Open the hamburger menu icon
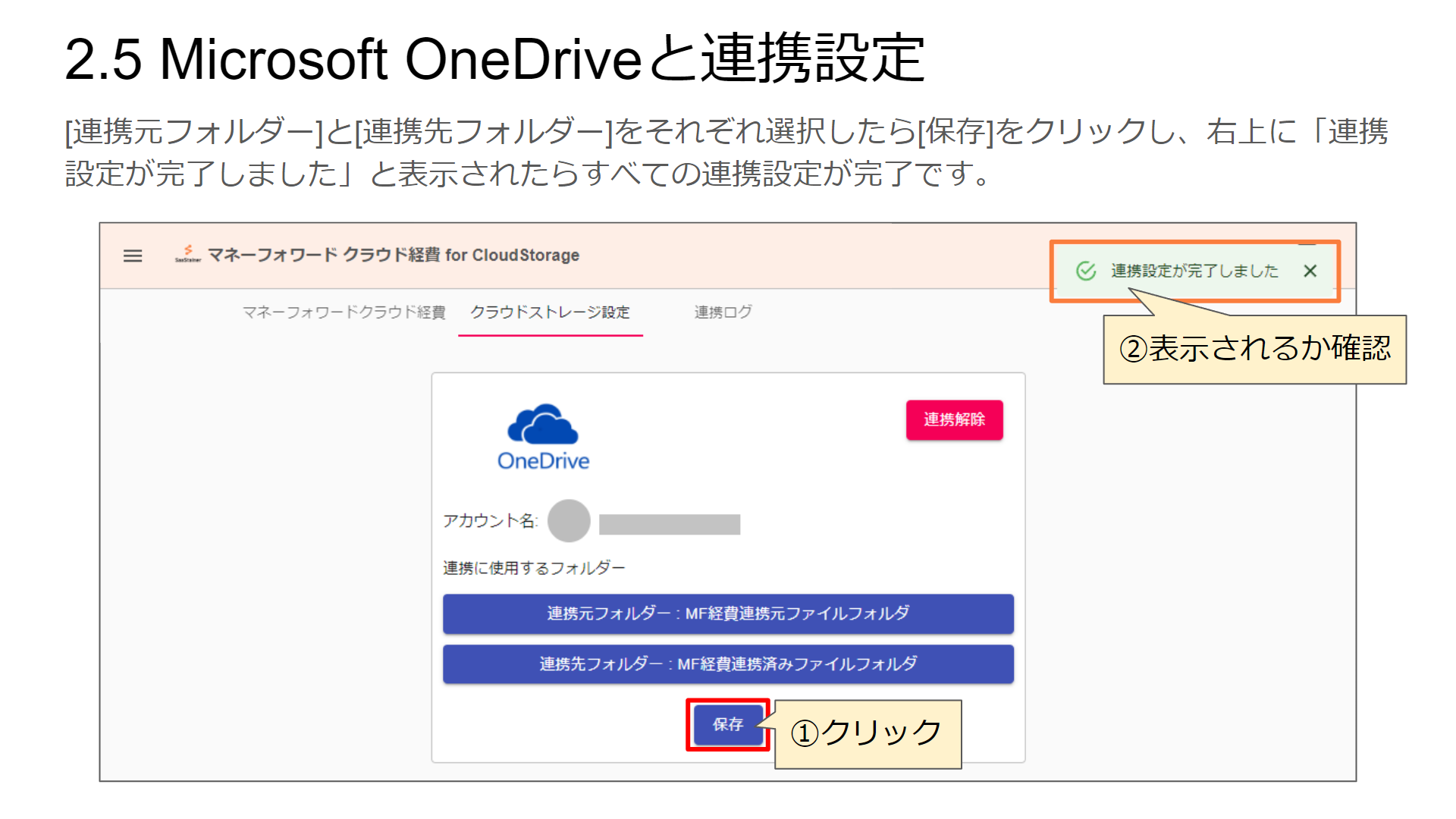 pyautogui.click(x=133, y=256)
